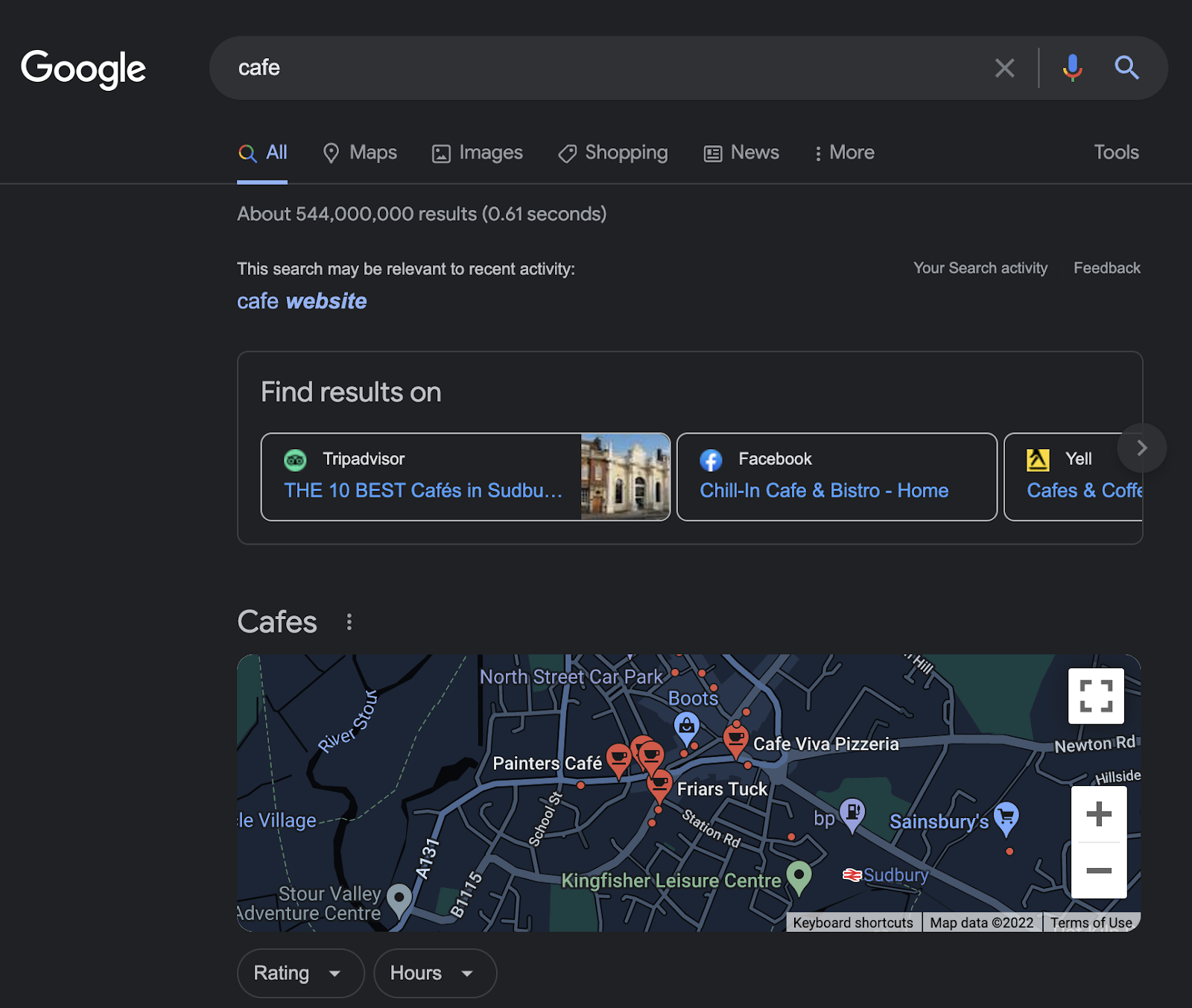Click the bp fuel station pin
Image resolution: width=1192 pixels, height=1008 pixels.
(x=852, y=814)
